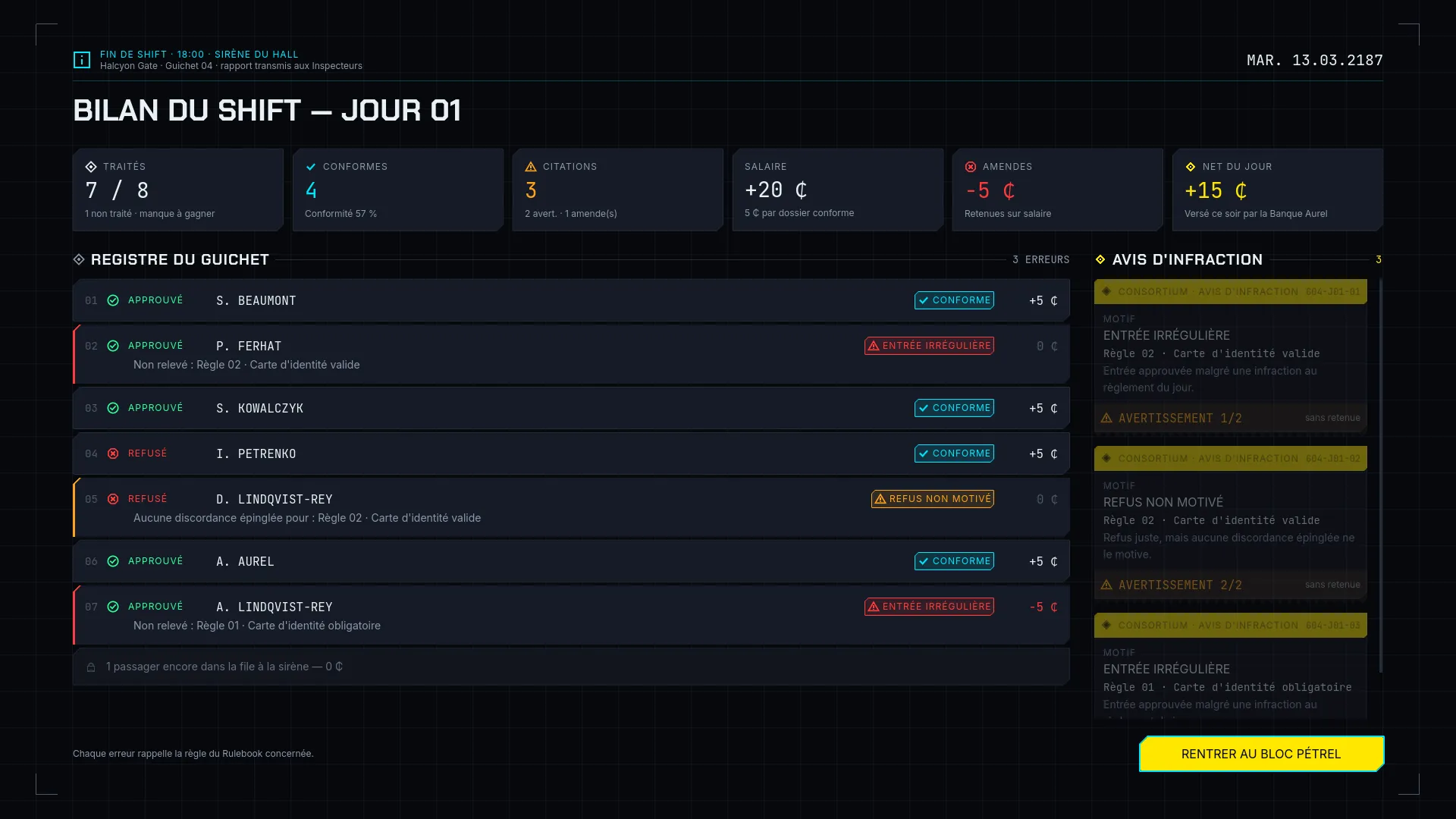Image resolution: width=1456 pixels, height=819 pixels.
Task: Click the Non relevé Règle 01 note
Action: (x=257, y=626)
